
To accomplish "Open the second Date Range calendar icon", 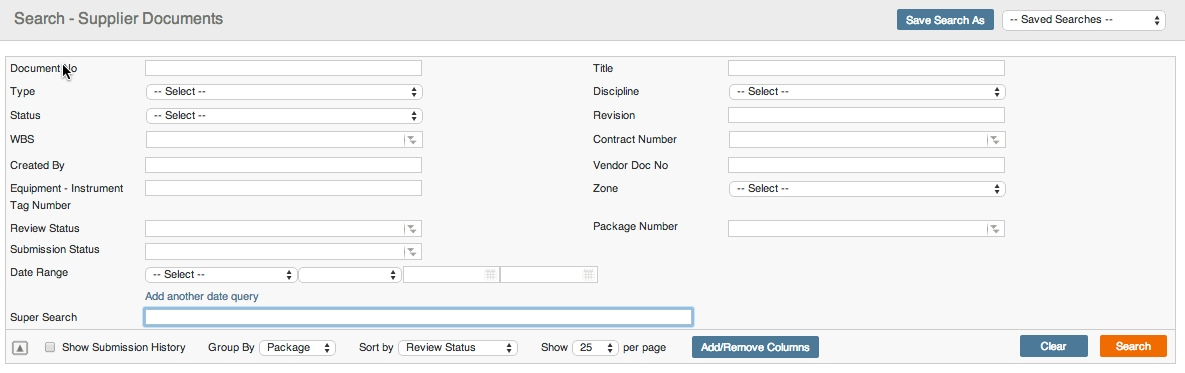I will 588,274.
